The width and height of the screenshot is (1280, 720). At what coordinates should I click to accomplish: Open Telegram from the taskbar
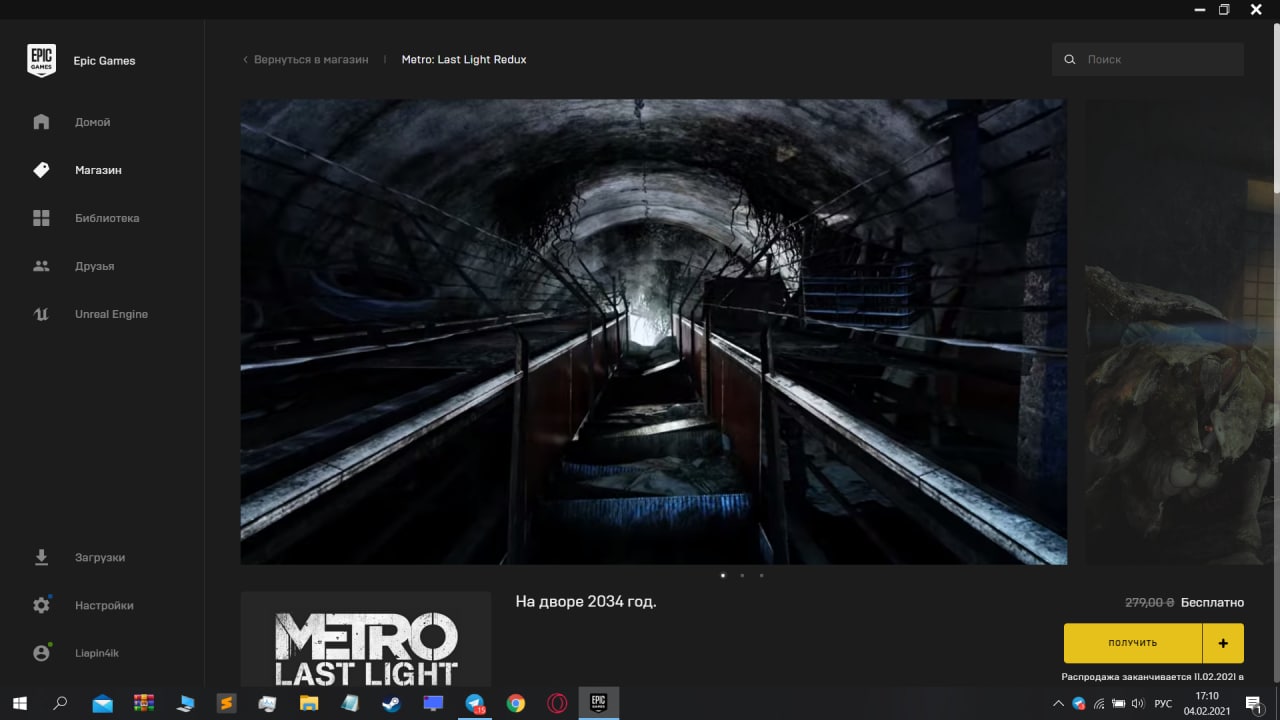(x=474, y=703)
